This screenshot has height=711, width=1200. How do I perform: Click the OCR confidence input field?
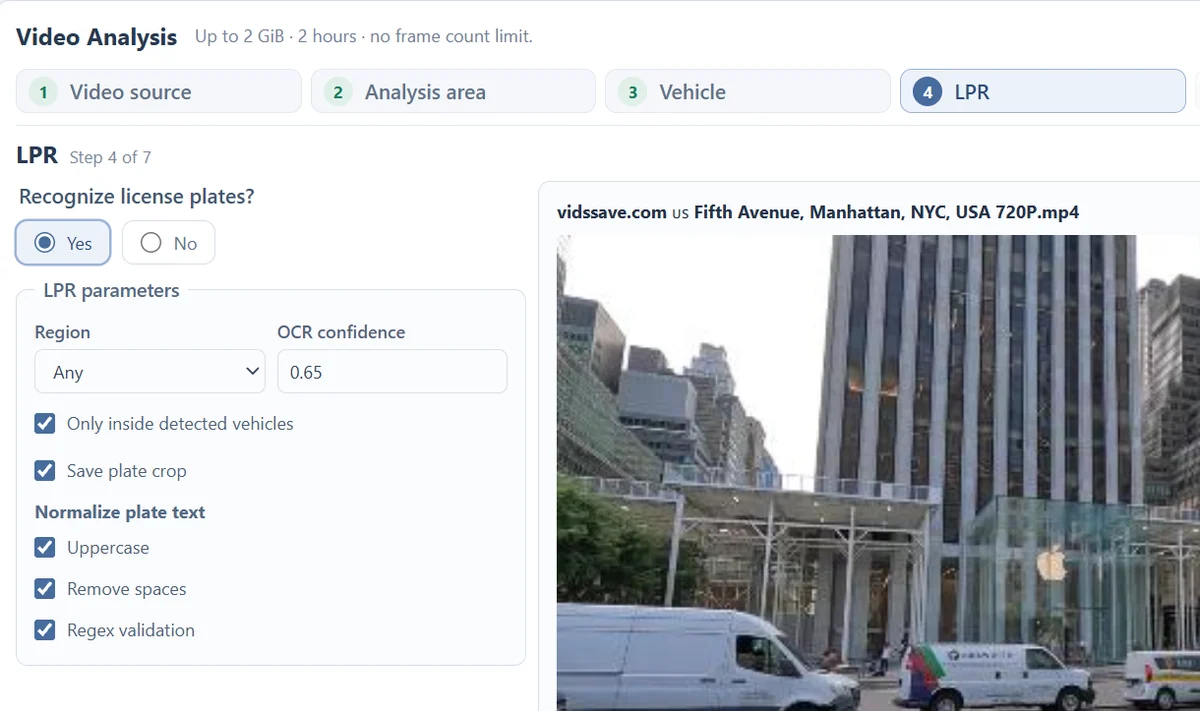tap(392, 371)
